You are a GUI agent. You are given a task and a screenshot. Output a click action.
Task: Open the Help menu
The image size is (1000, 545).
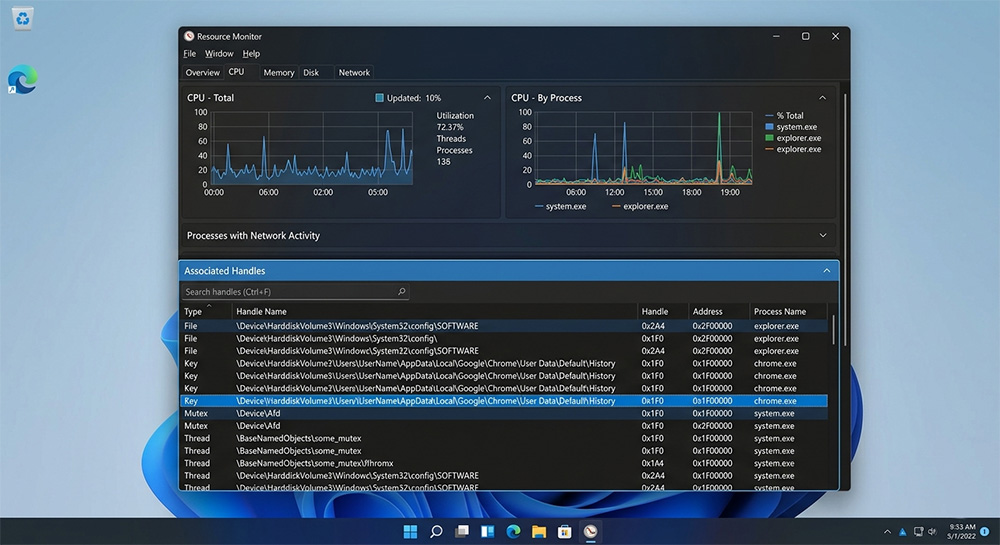click(x=251, y=54)
